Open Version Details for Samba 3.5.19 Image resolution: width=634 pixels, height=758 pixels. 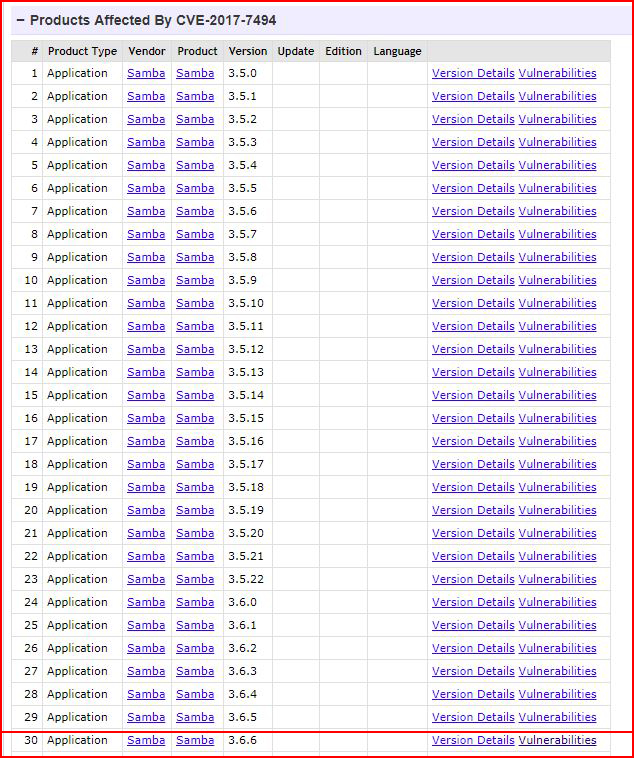point(473,510)
